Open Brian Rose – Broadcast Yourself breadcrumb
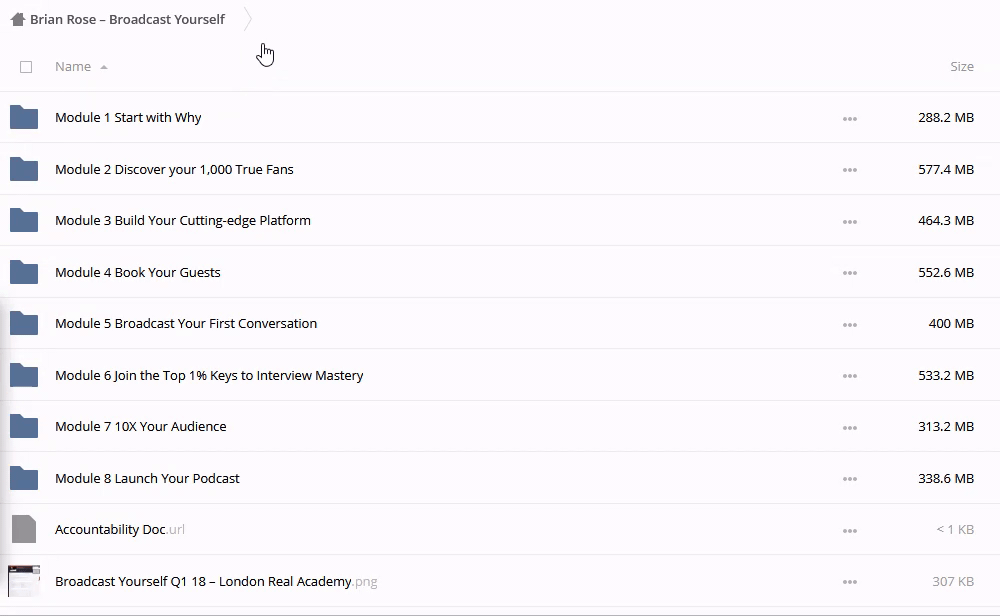This screenshot has height=616, width=1000. pos(127,19)
